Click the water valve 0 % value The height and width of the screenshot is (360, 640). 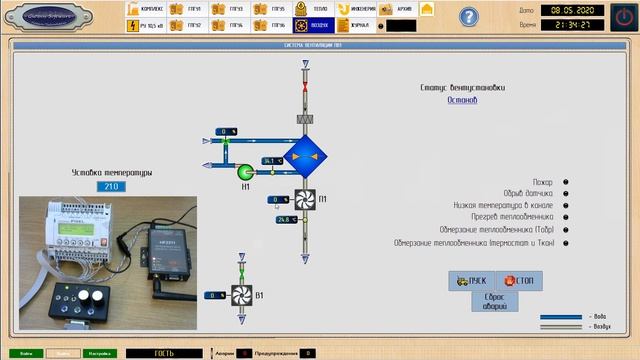pos(227,131)
